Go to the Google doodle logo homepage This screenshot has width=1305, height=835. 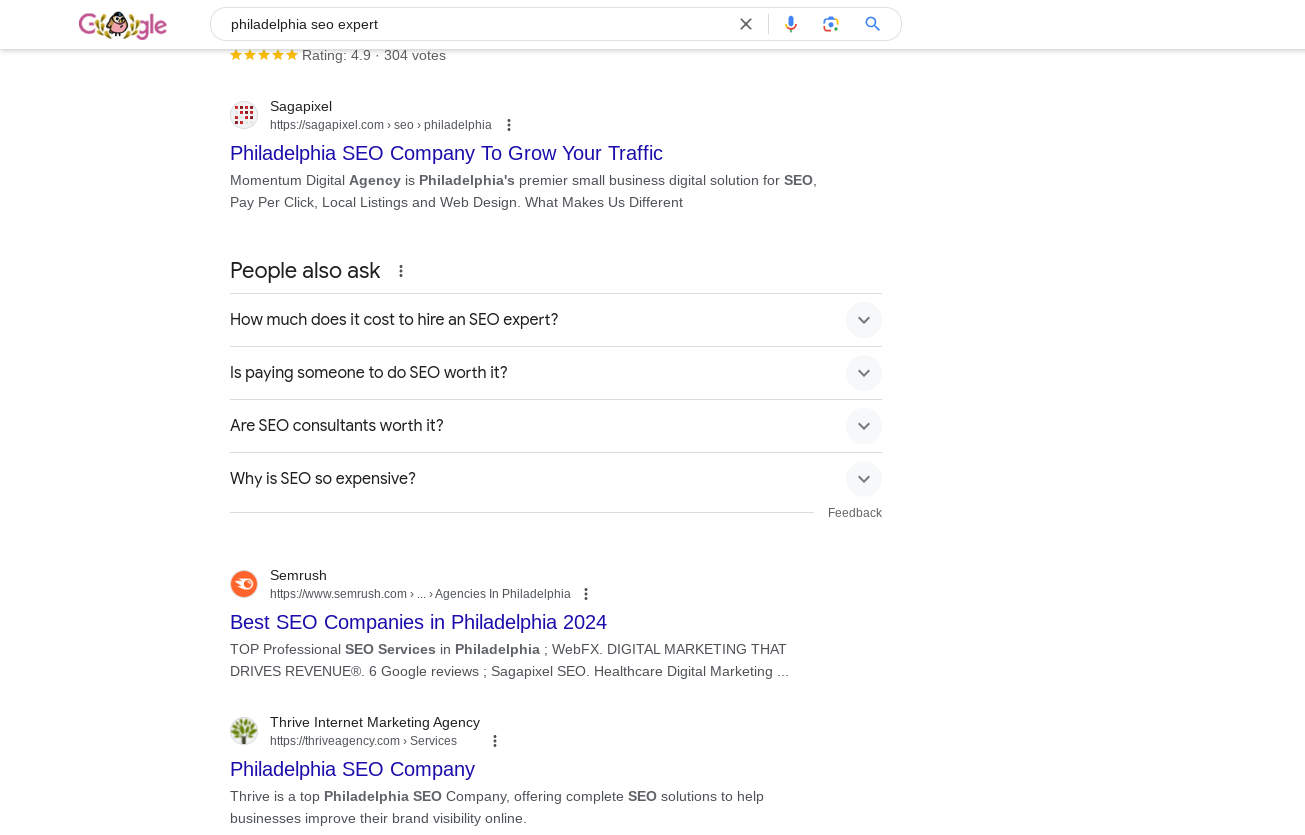pos(123,25)
